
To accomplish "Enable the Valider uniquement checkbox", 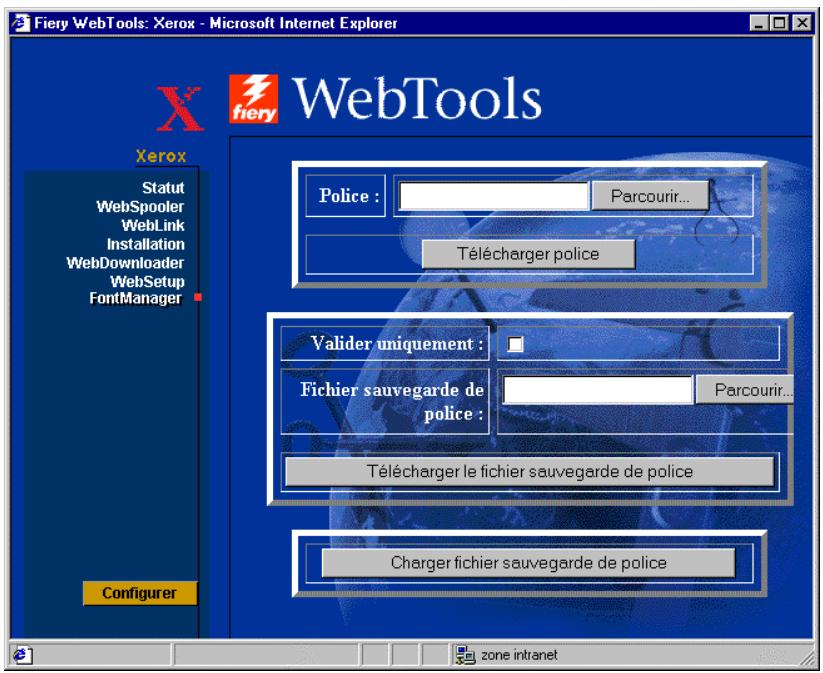I will 515,344.
